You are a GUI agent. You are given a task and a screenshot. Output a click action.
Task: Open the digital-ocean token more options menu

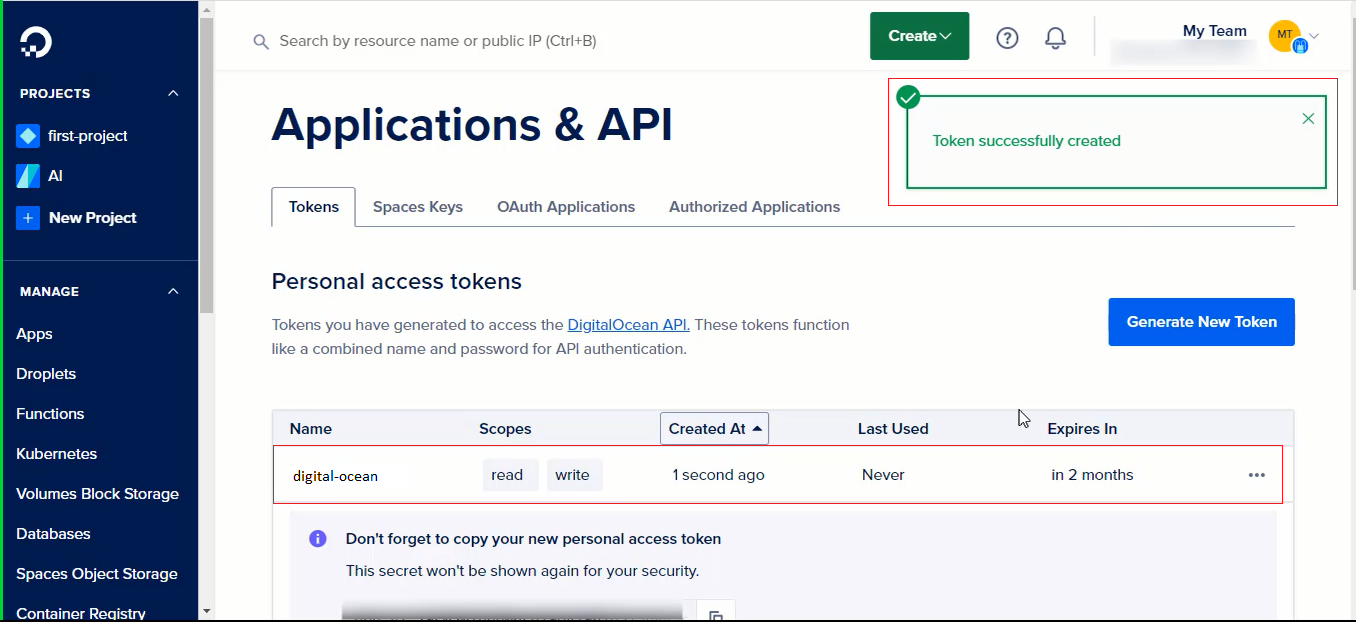[1257, 475]
